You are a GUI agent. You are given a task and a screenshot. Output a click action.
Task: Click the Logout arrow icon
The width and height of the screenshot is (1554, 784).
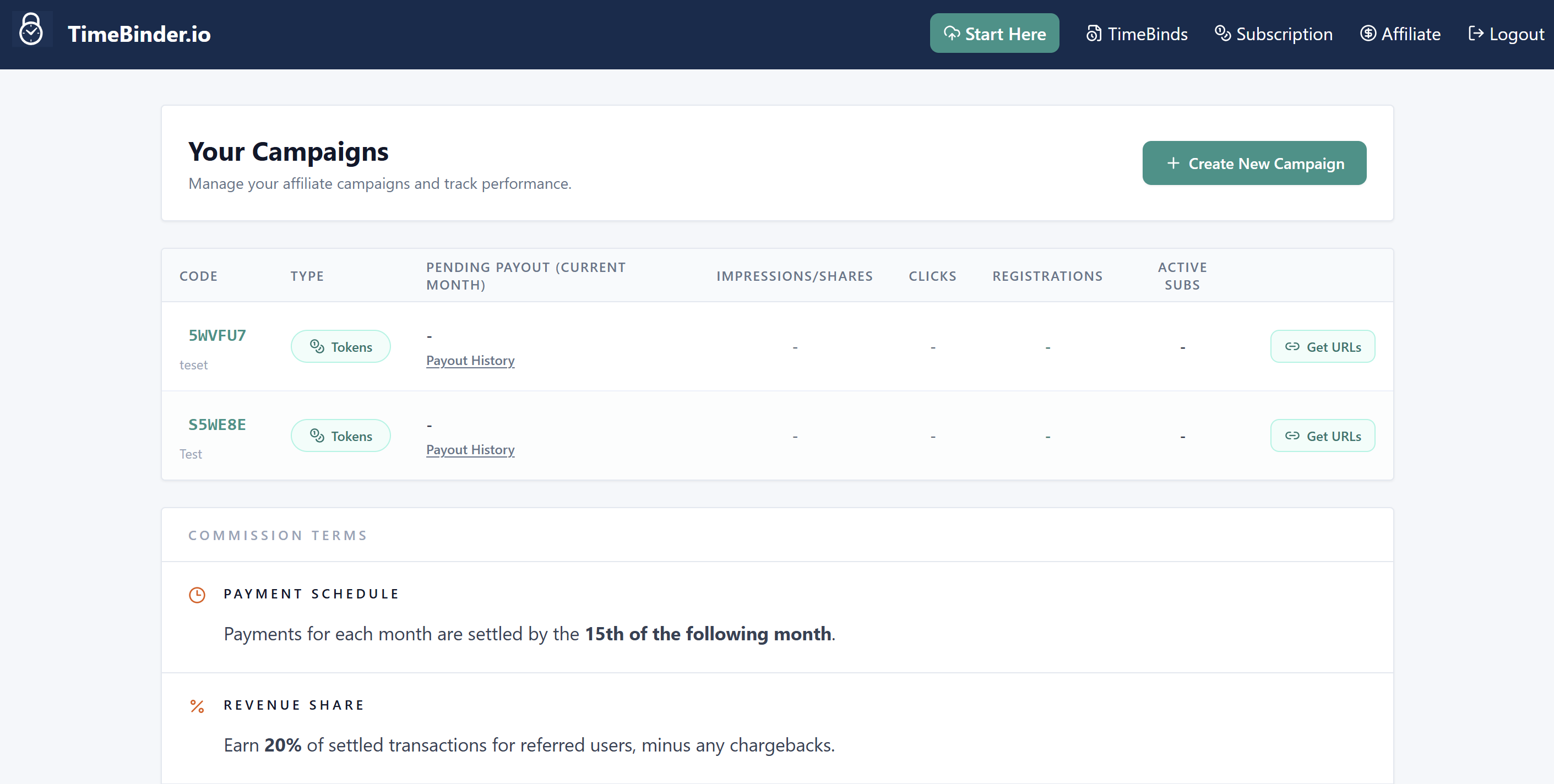pyautogui.click(x=1476, y=34)
